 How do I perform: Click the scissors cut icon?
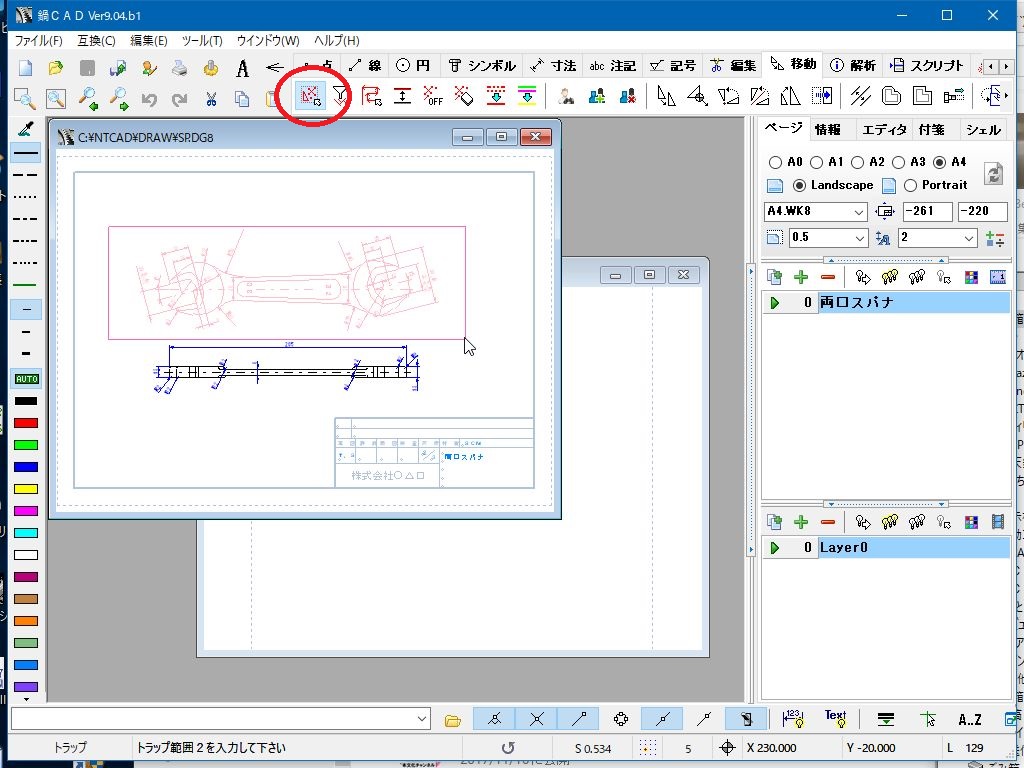pos(211,99)
